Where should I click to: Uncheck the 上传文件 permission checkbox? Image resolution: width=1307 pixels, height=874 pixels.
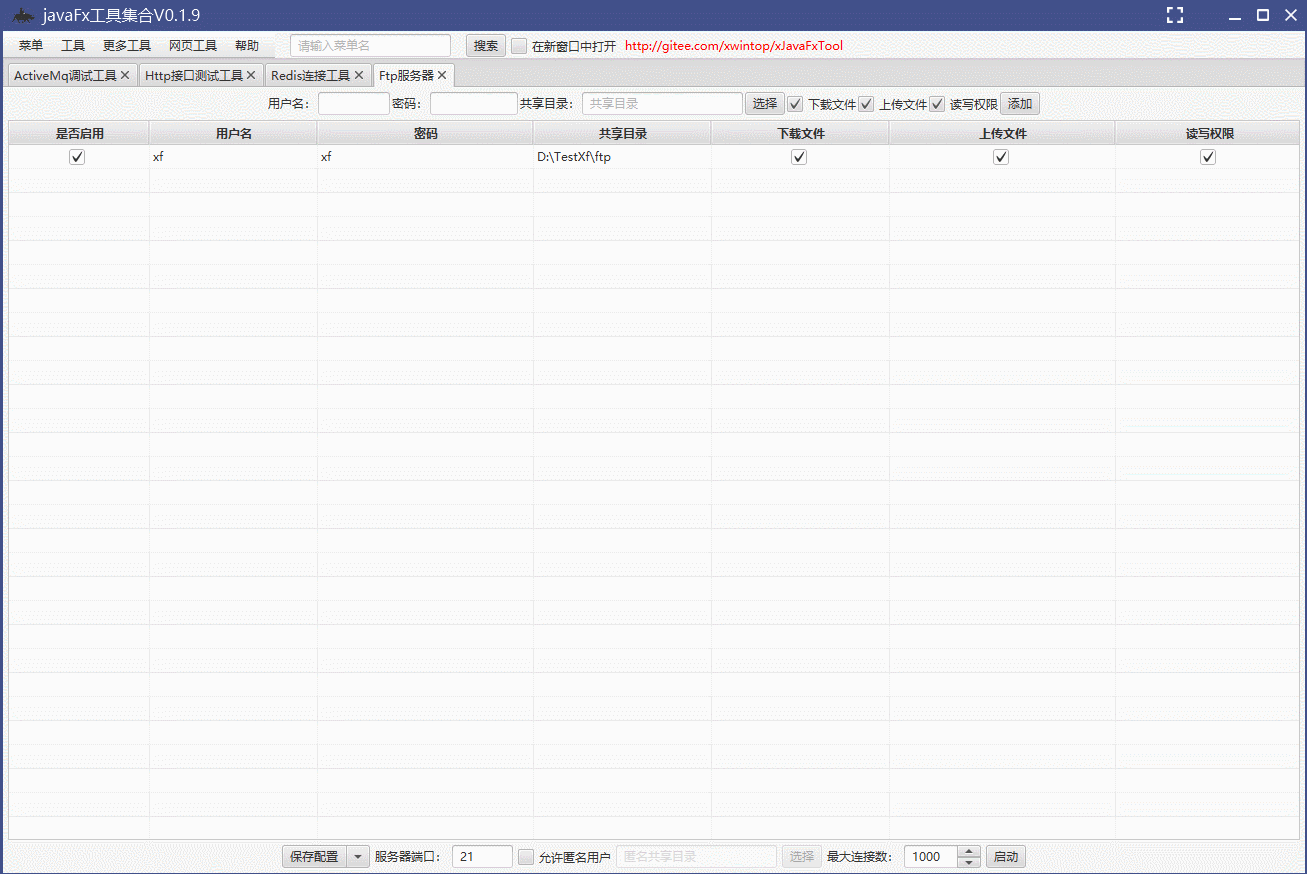tap(866, 103)
